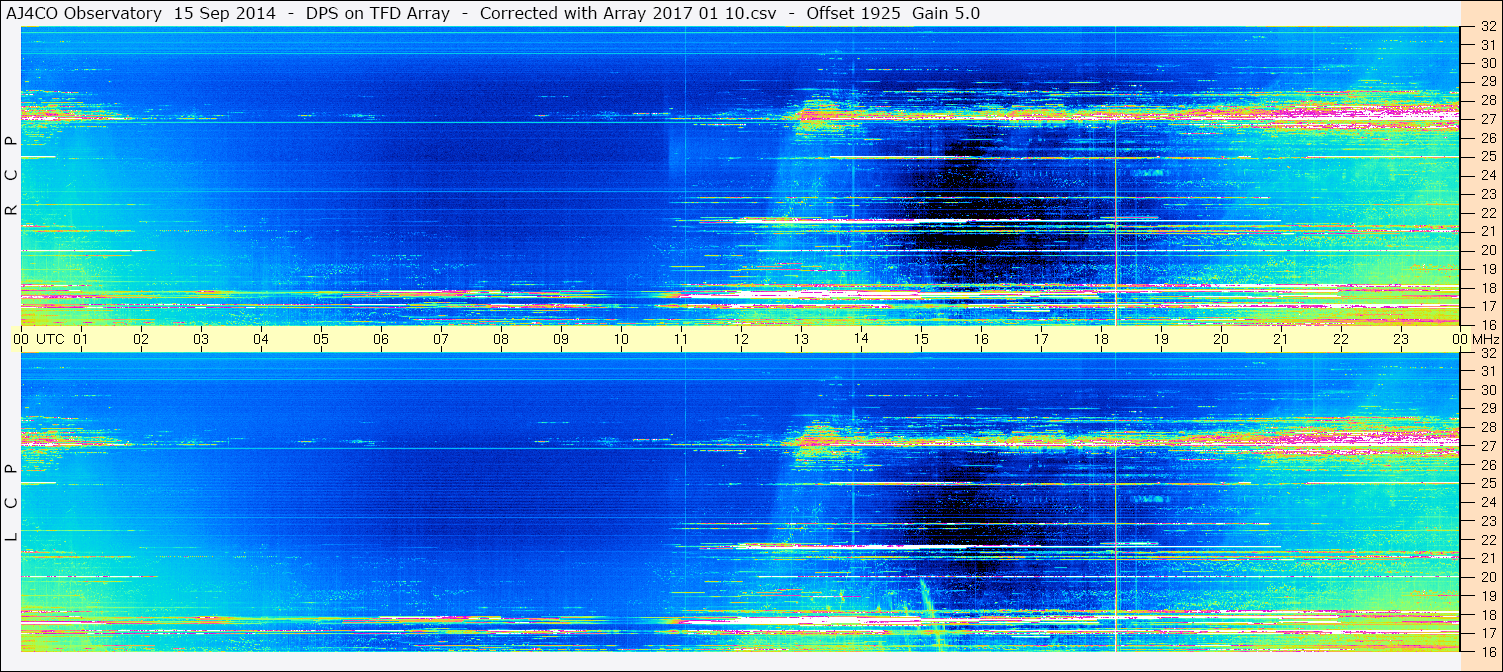The image size is (1503, 672).
Task: Select the 06 hour marker on time axis
Action: point(381,339)
